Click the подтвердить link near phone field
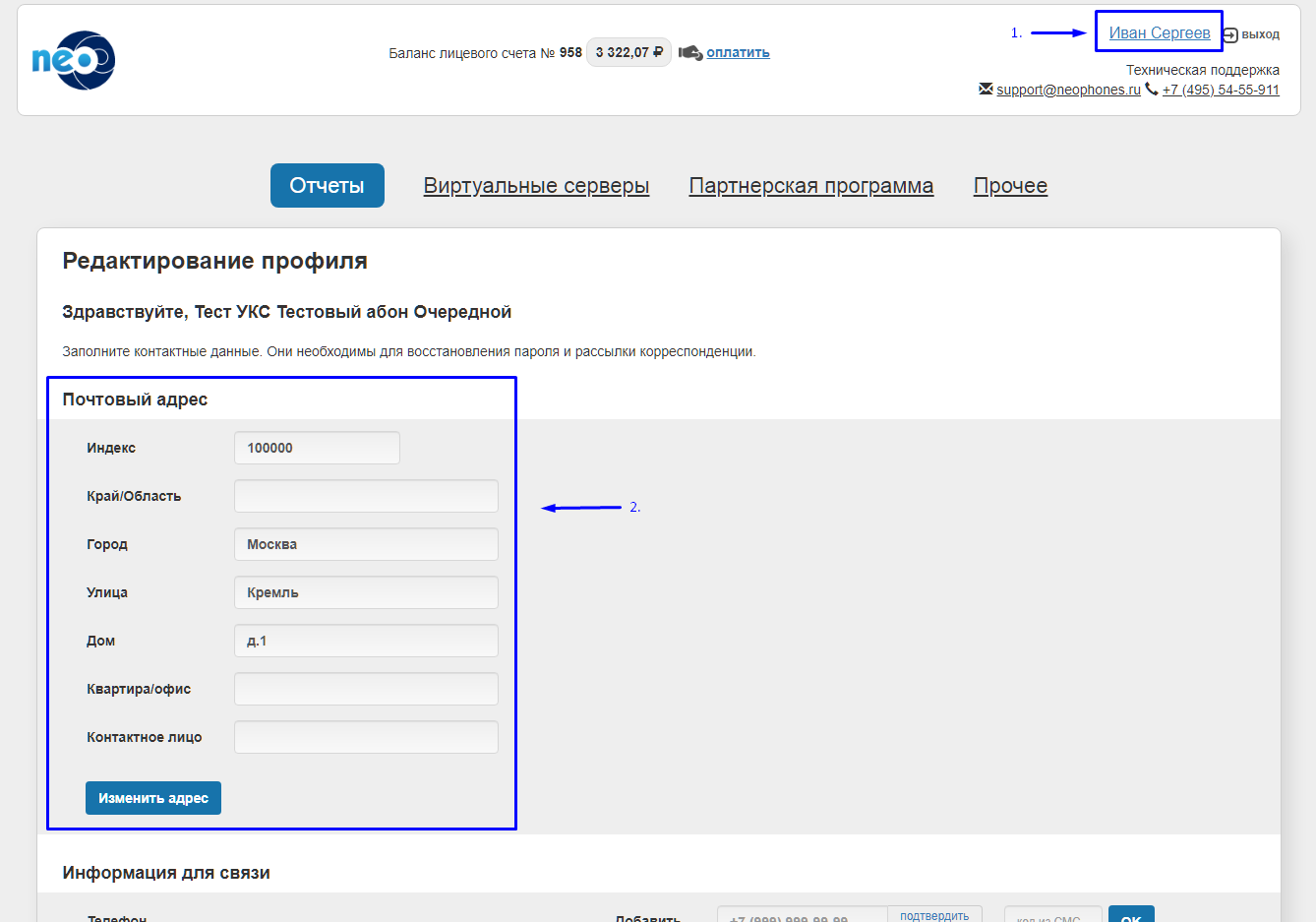 tap(934, 915)
